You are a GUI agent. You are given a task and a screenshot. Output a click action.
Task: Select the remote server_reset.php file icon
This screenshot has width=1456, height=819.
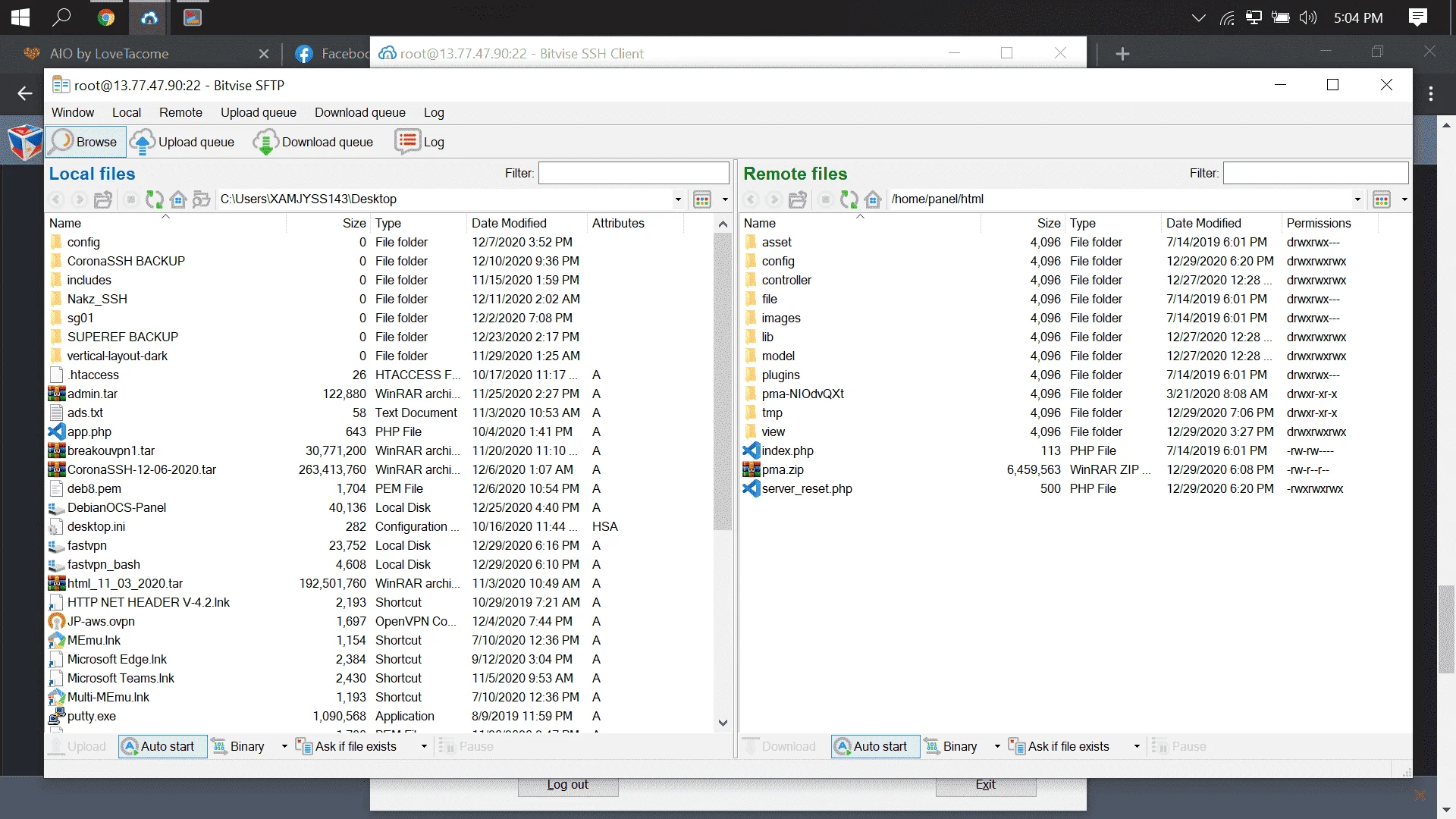752,488
